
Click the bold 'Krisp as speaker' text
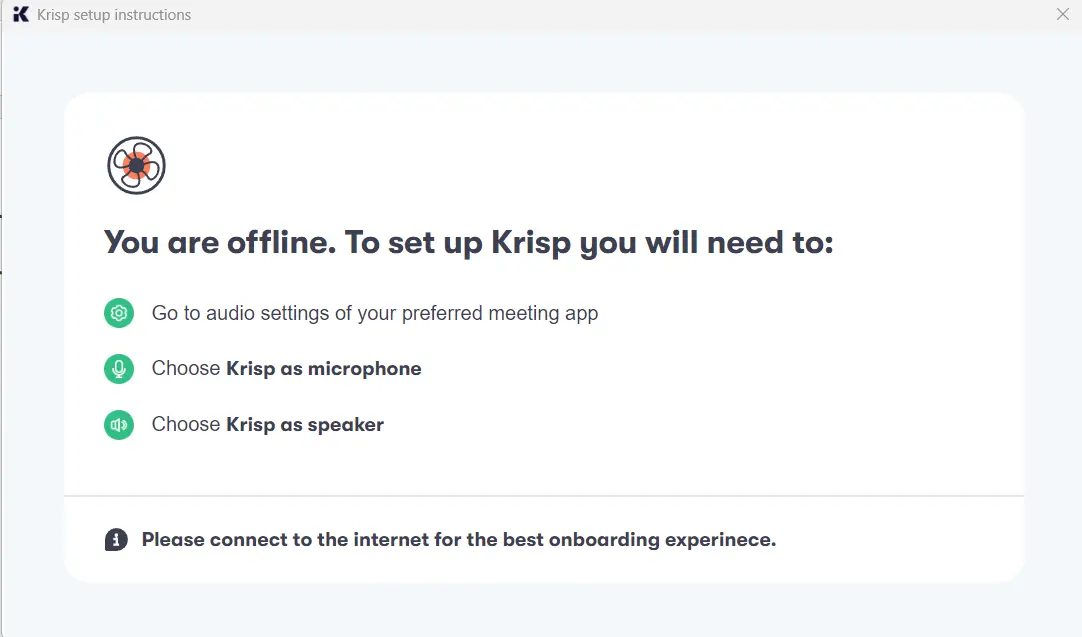click(305, 424)
